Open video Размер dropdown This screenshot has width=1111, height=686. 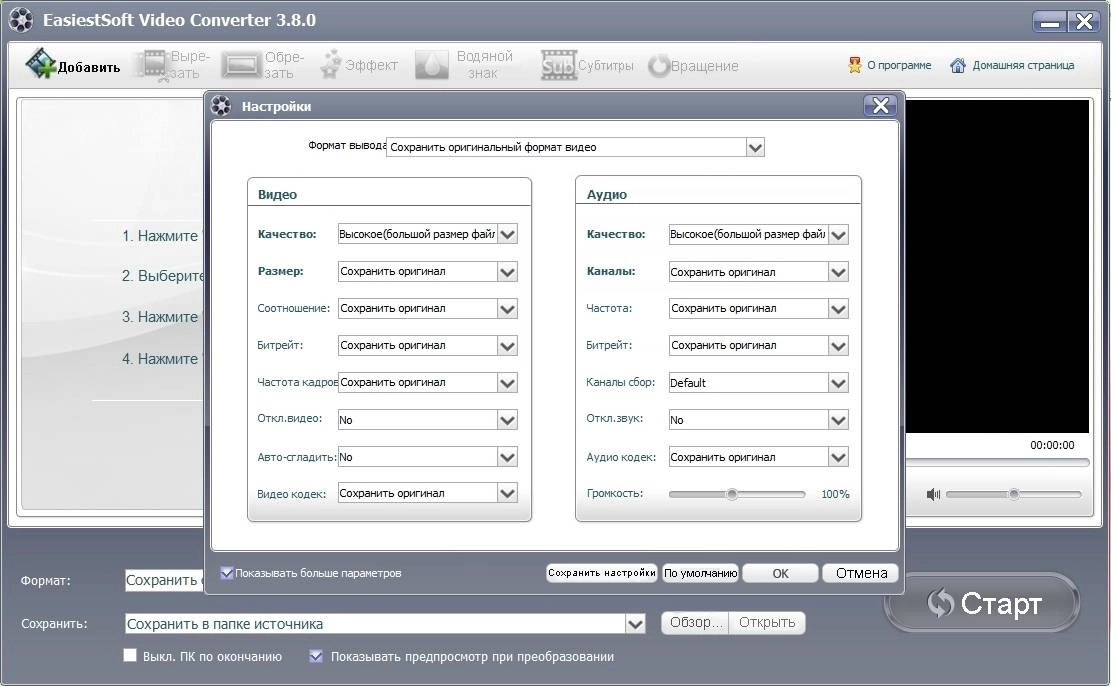(507, 271)
